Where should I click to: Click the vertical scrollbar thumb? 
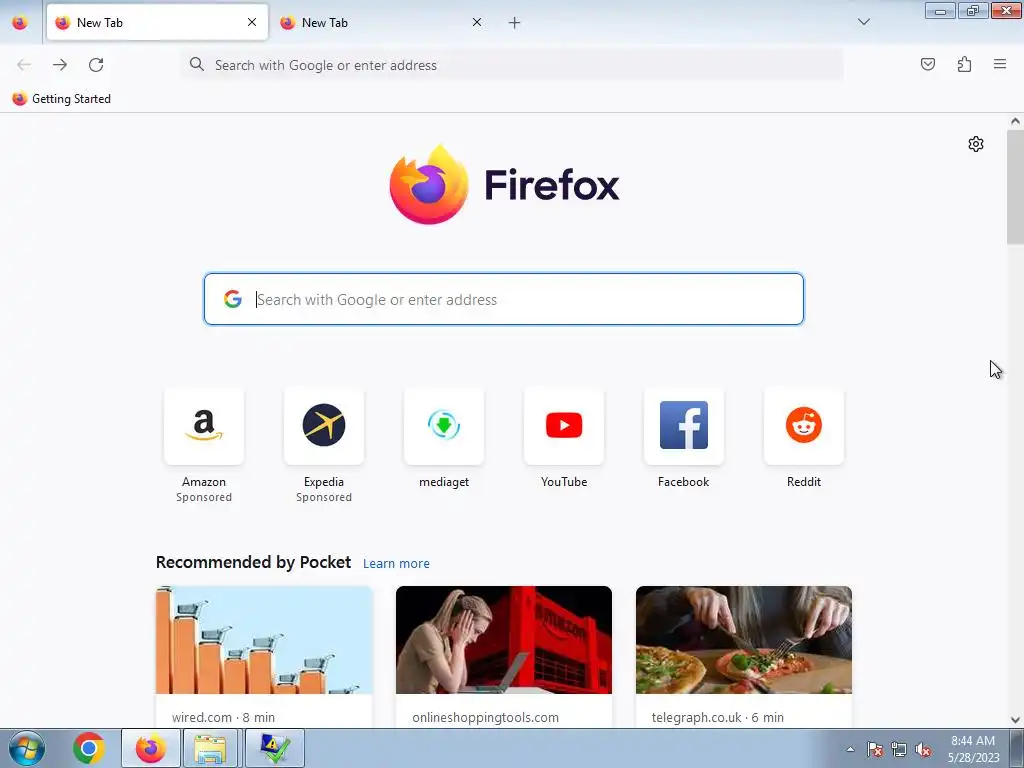(1015, 187)
